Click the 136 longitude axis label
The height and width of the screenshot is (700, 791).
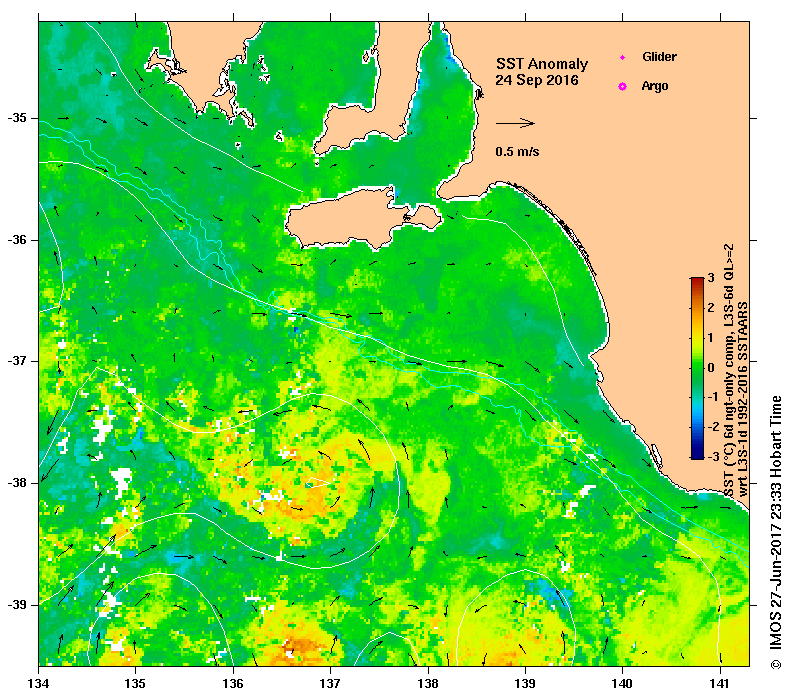[x=233, y=684]
